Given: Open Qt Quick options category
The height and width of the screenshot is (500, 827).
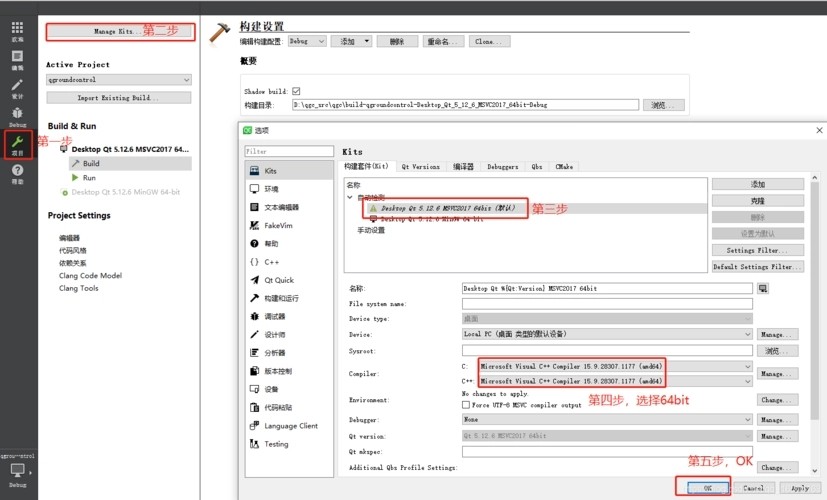Looking at the screenshot, I should tap(278, 280).
